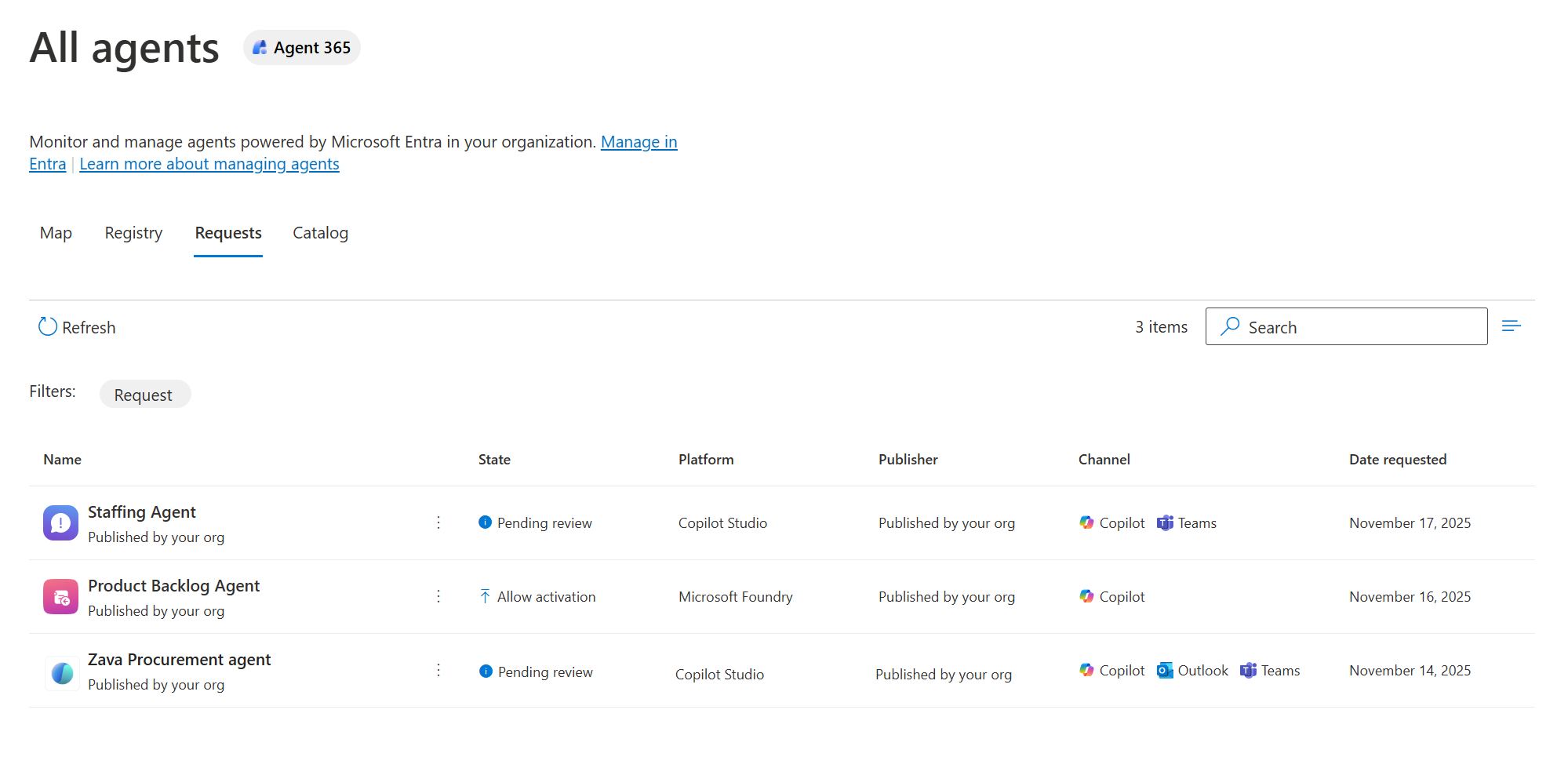Click the Refresh circular arrow icon

48,326
